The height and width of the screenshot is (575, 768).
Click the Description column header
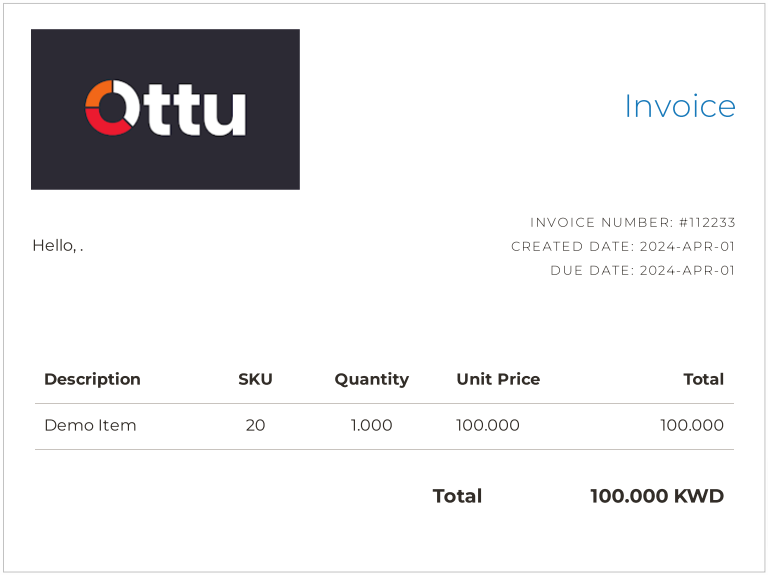tap(92, 379)
